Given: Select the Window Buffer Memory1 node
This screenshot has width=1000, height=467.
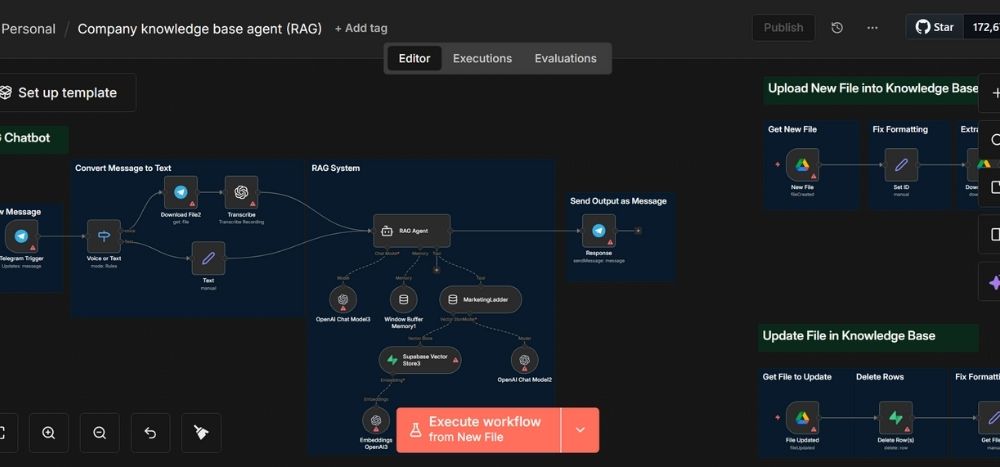Looking at the screenshot, I should (404, 299).
